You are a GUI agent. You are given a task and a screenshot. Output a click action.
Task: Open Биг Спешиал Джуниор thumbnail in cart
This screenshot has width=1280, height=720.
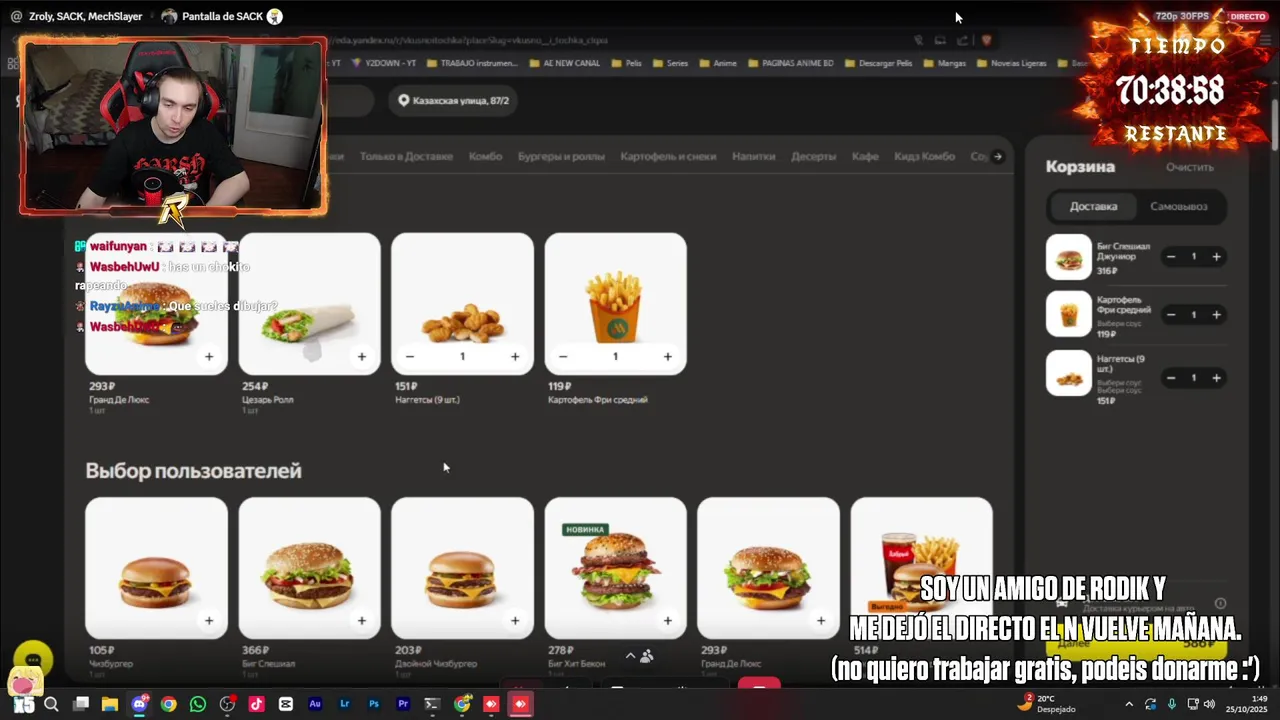[x=1069, y=257]
